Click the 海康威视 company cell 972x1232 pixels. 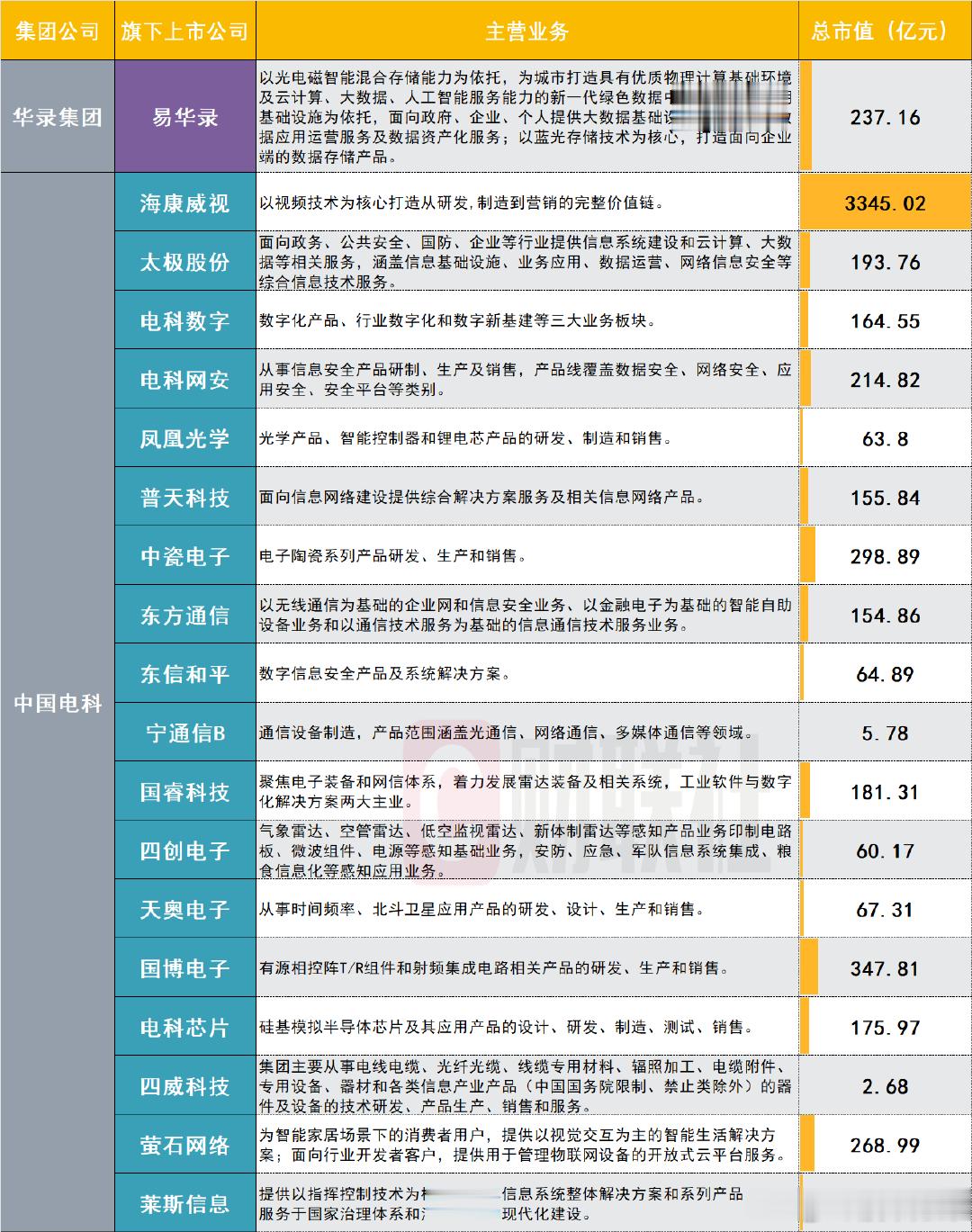(x=185, y=203)
